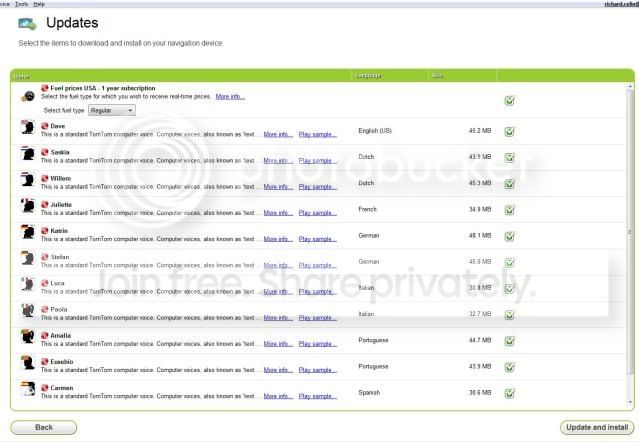Click the red badge beside Amalia

click(45, 335)
